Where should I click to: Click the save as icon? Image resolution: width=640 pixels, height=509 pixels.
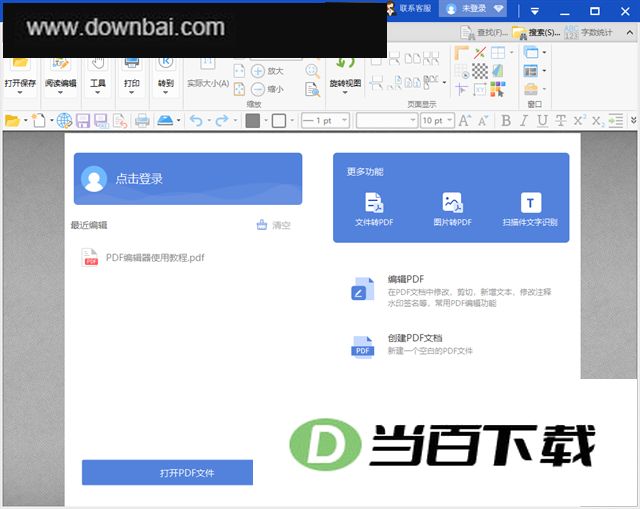pyautogui.click(x=101, y=121)
